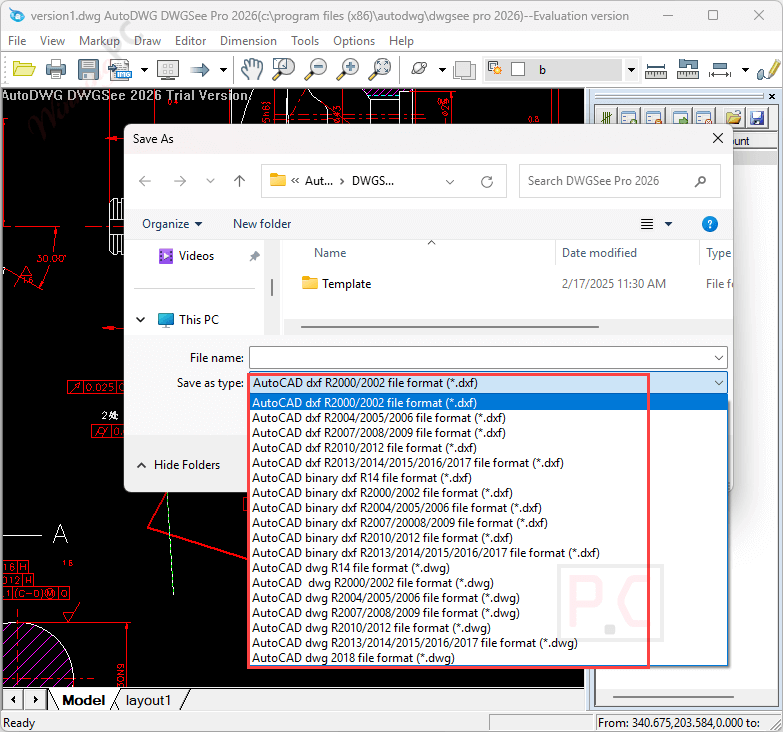
Task: Open the File name dropdown arrow
Action: tap(719, 358)
